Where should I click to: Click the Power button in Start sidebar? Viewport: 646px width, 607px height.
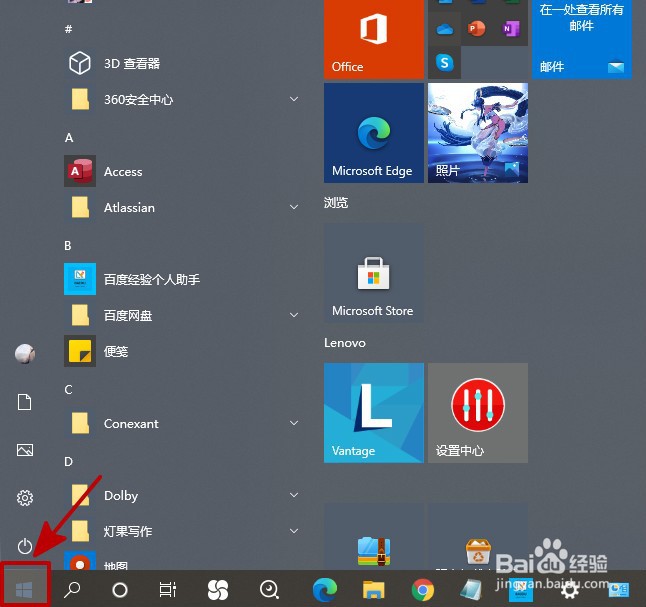pos(25,546)
